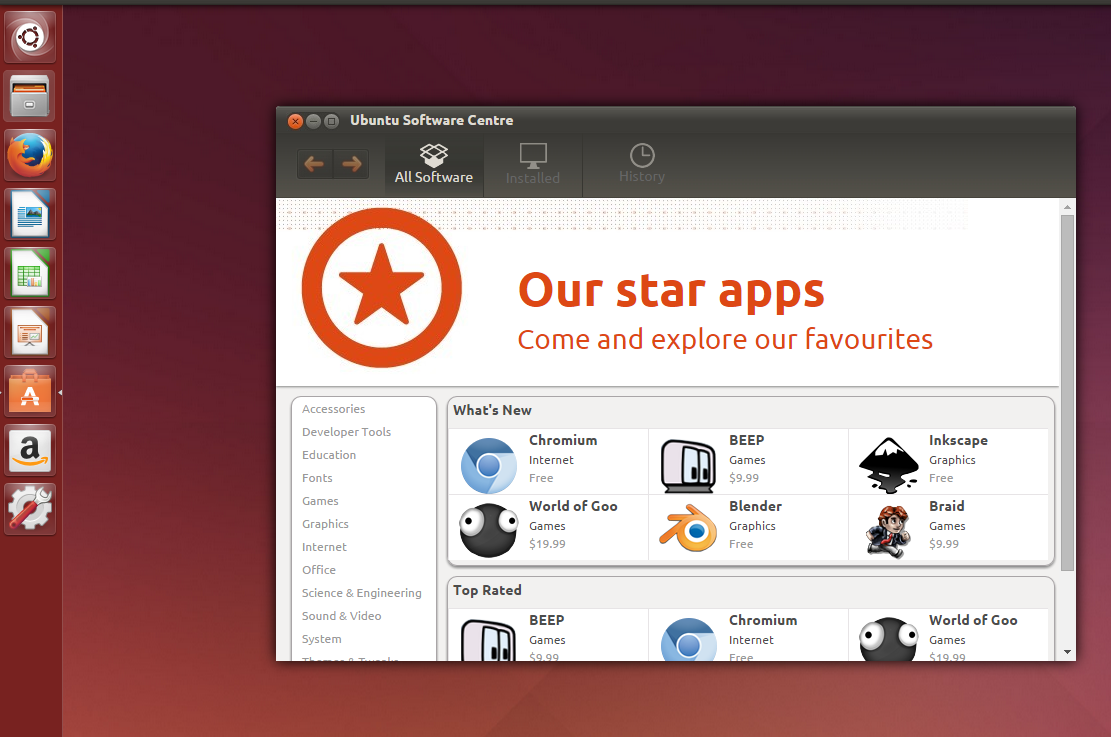Maximize the Software Centre window
The image size is (1111, 737).
coord(331,121)
